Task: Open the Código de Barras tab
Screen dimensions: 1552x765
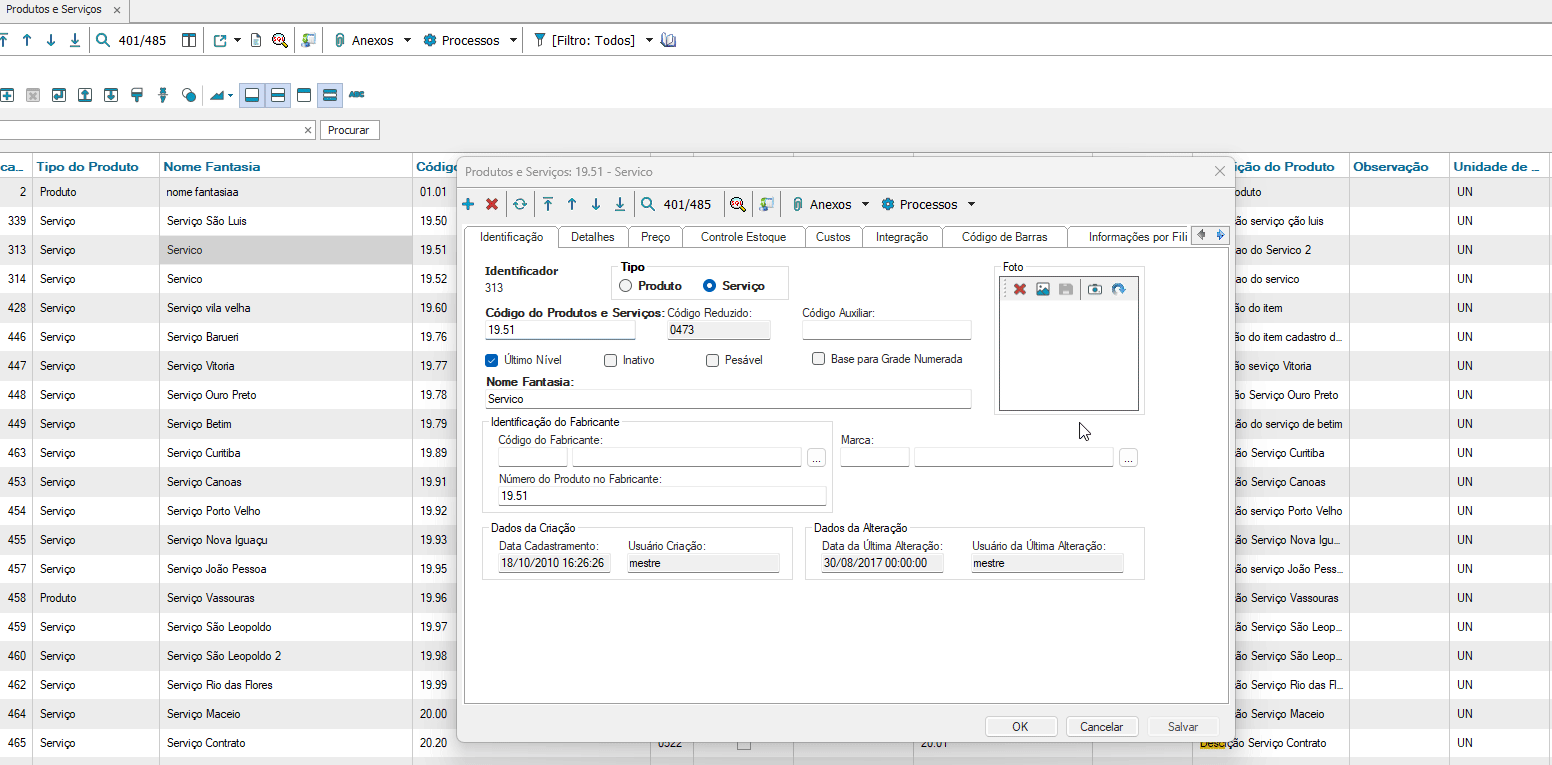Action: 1005,237
